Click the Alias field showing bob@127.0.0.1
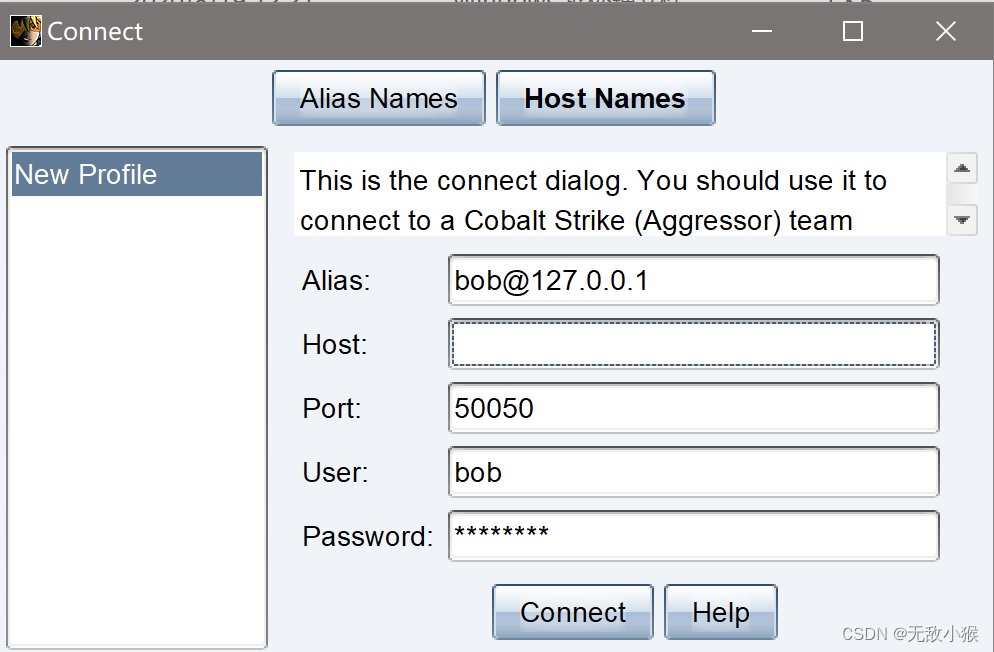Image resolution: width=994 pixels, height=652 pixels. point(693,280)
